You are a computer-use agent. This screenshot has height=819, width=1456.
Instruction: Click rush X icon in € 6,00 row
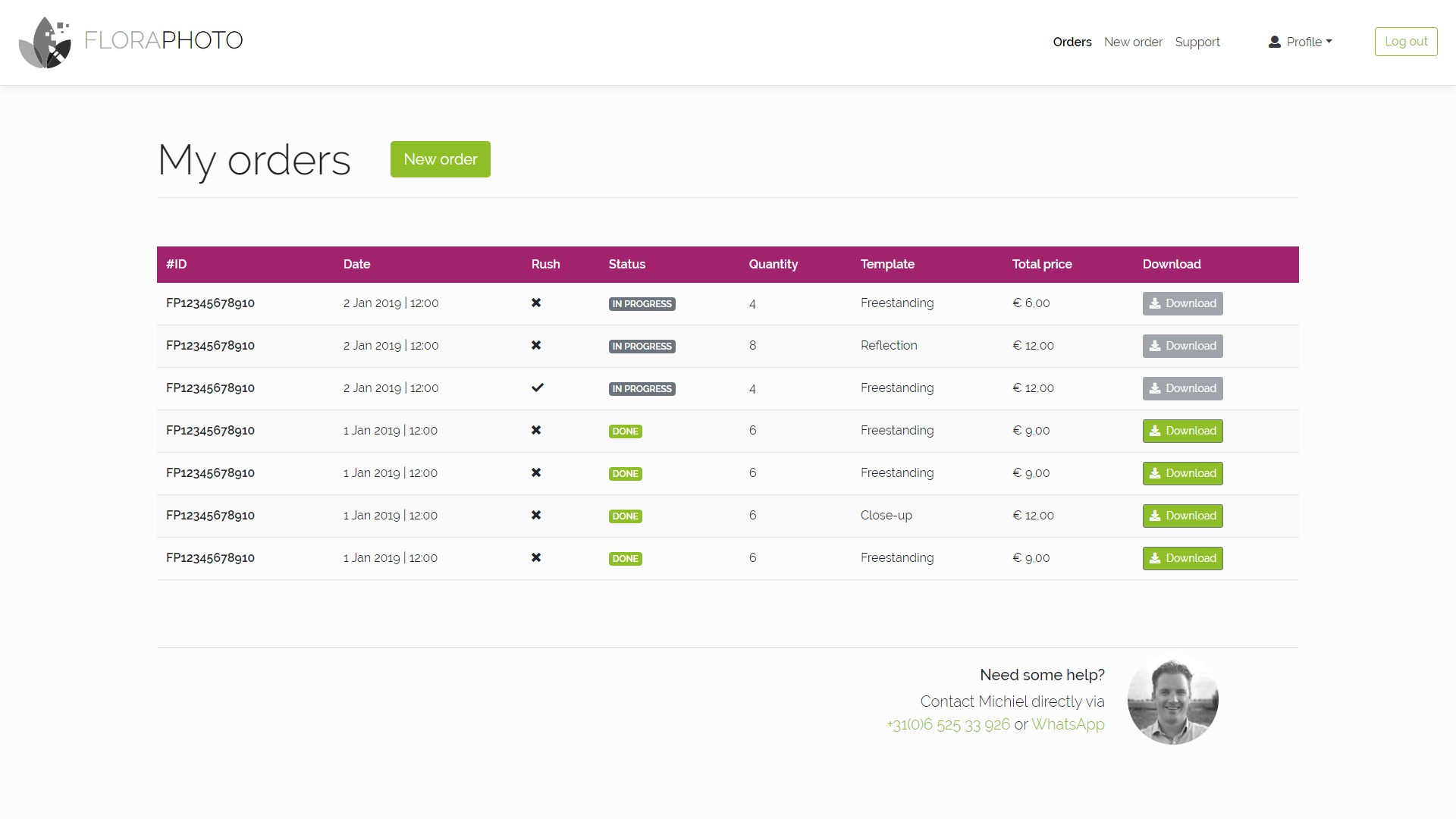pos(536,303)
